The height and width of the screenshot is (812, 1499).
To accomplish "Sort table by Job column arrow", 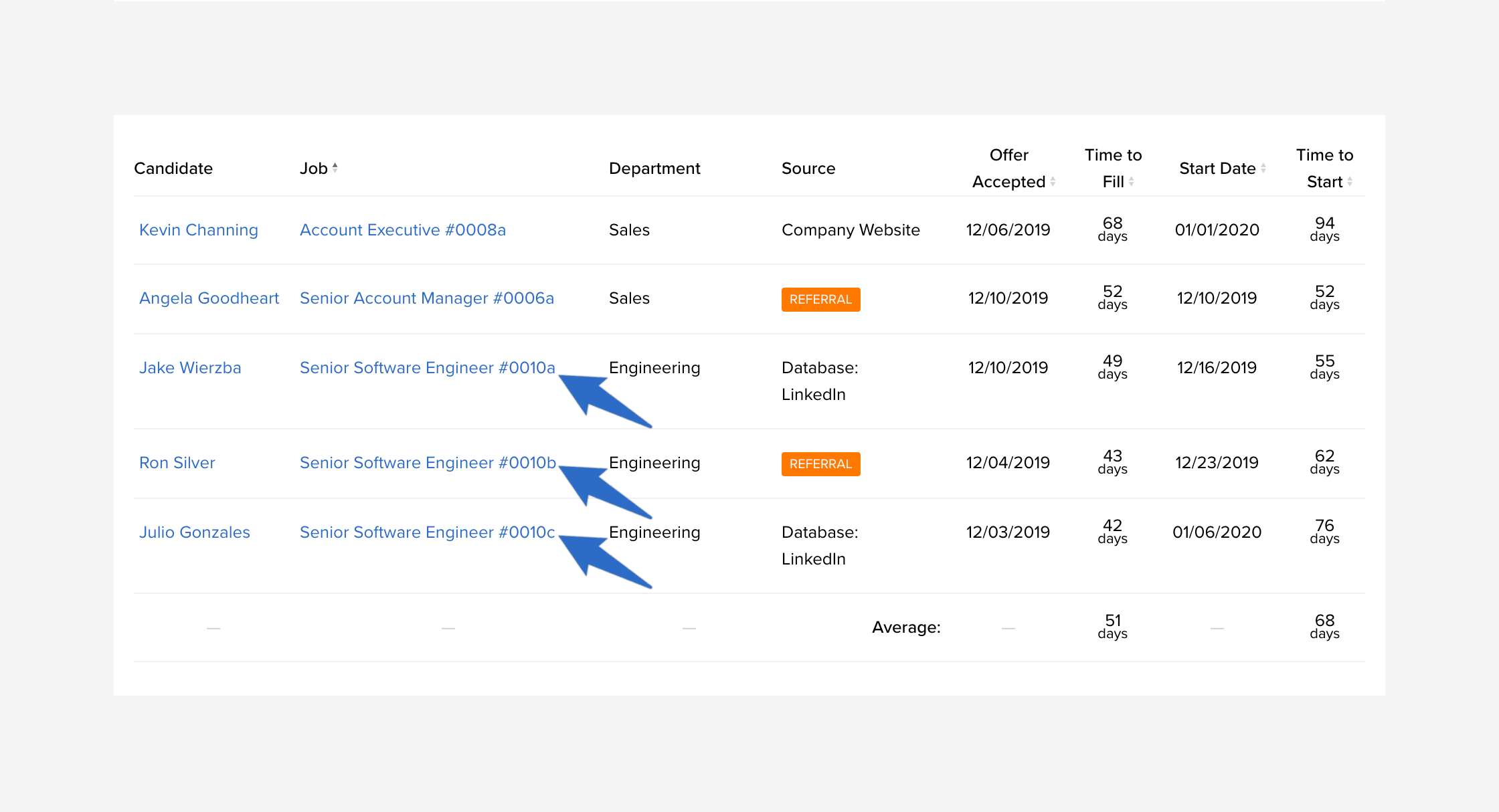I will pos(335,168).
